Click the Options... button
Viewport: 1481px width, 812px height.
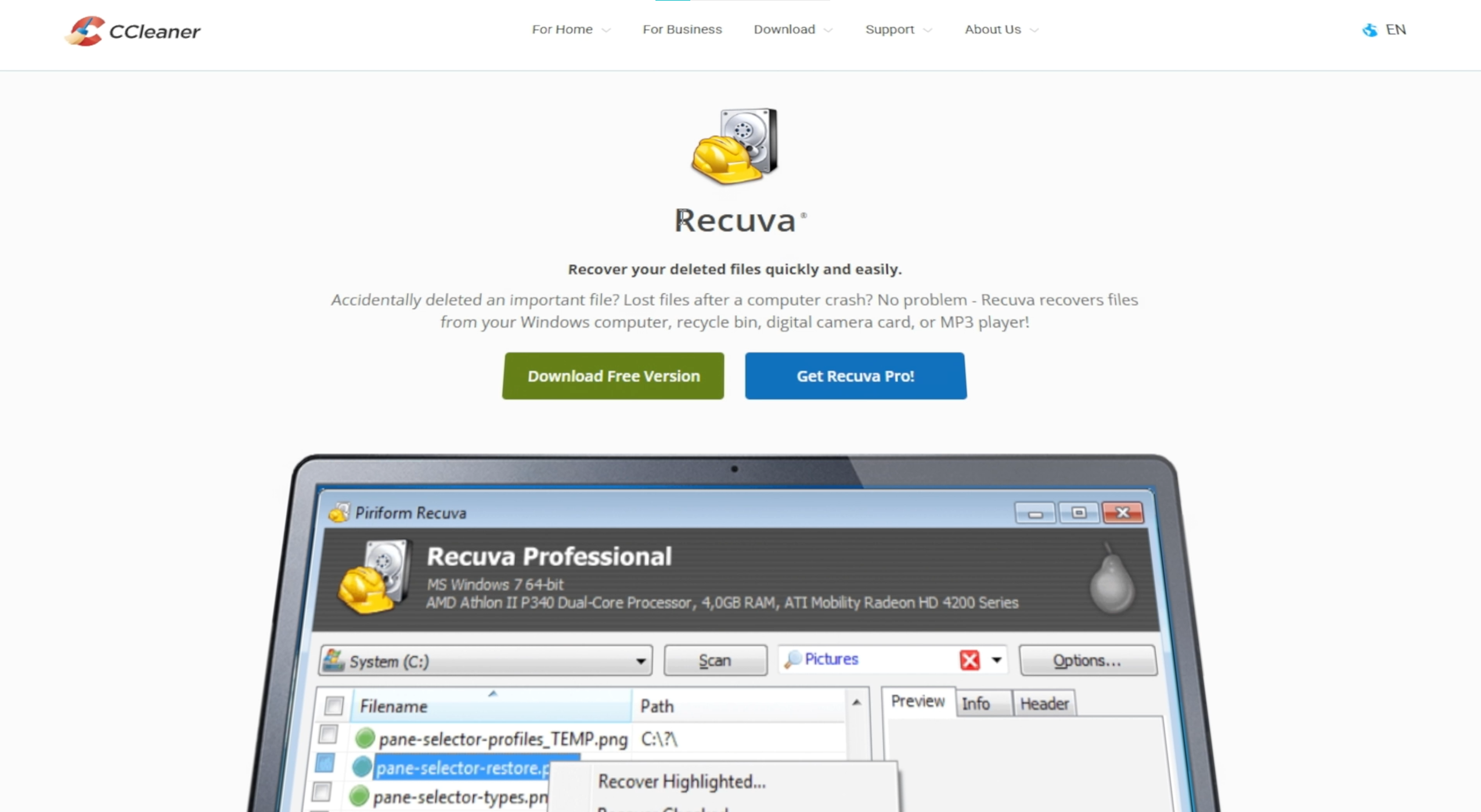1087,661
